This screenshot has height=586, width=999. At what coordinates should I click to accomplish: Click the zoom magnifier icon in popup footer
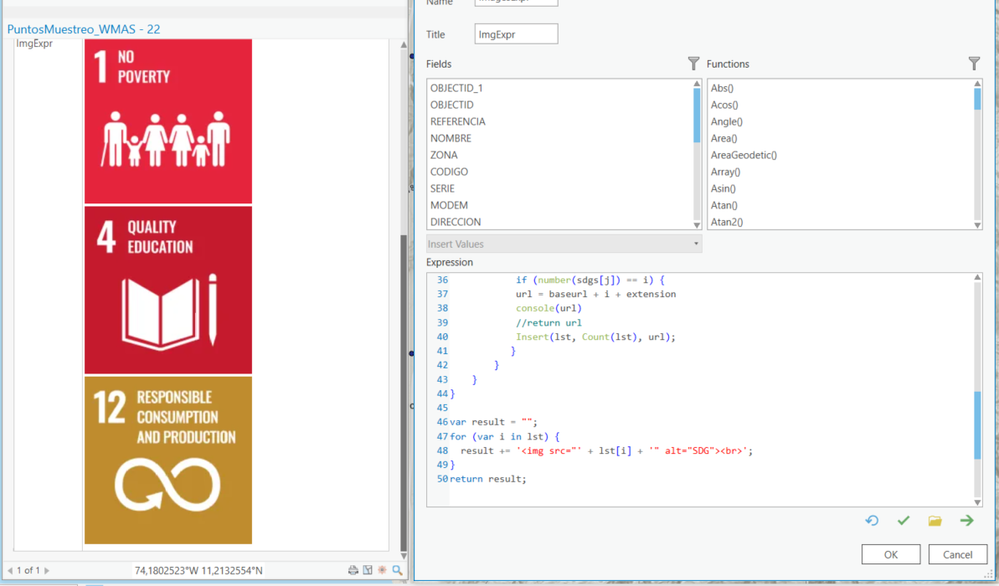tap(397, 570)
